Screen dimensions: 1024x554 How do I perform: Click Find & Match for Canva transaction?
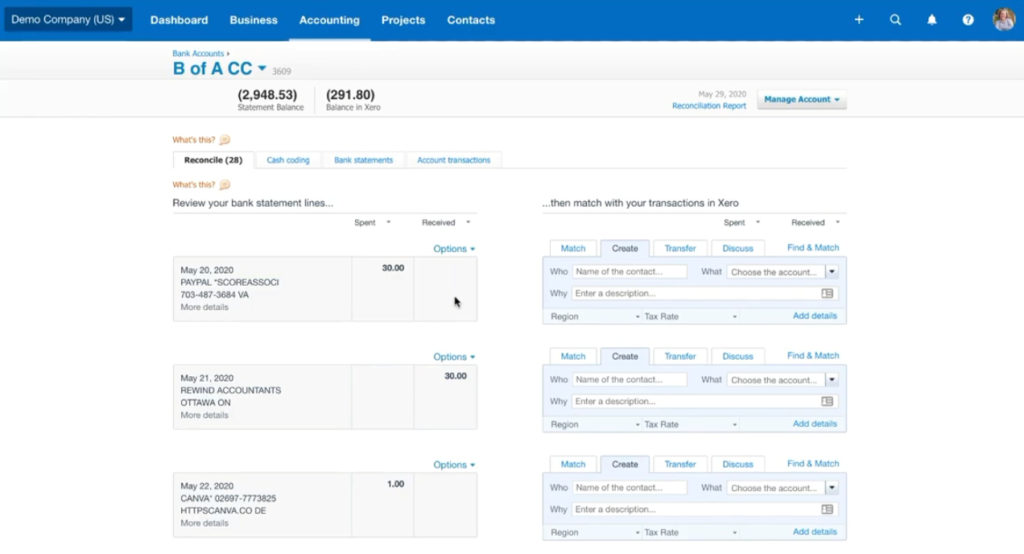pos(812,464)
